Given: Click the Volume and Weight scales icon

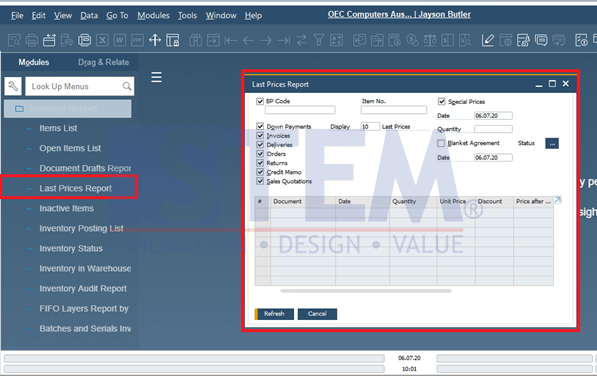Looking at the screenshot, I should point(430,40).
